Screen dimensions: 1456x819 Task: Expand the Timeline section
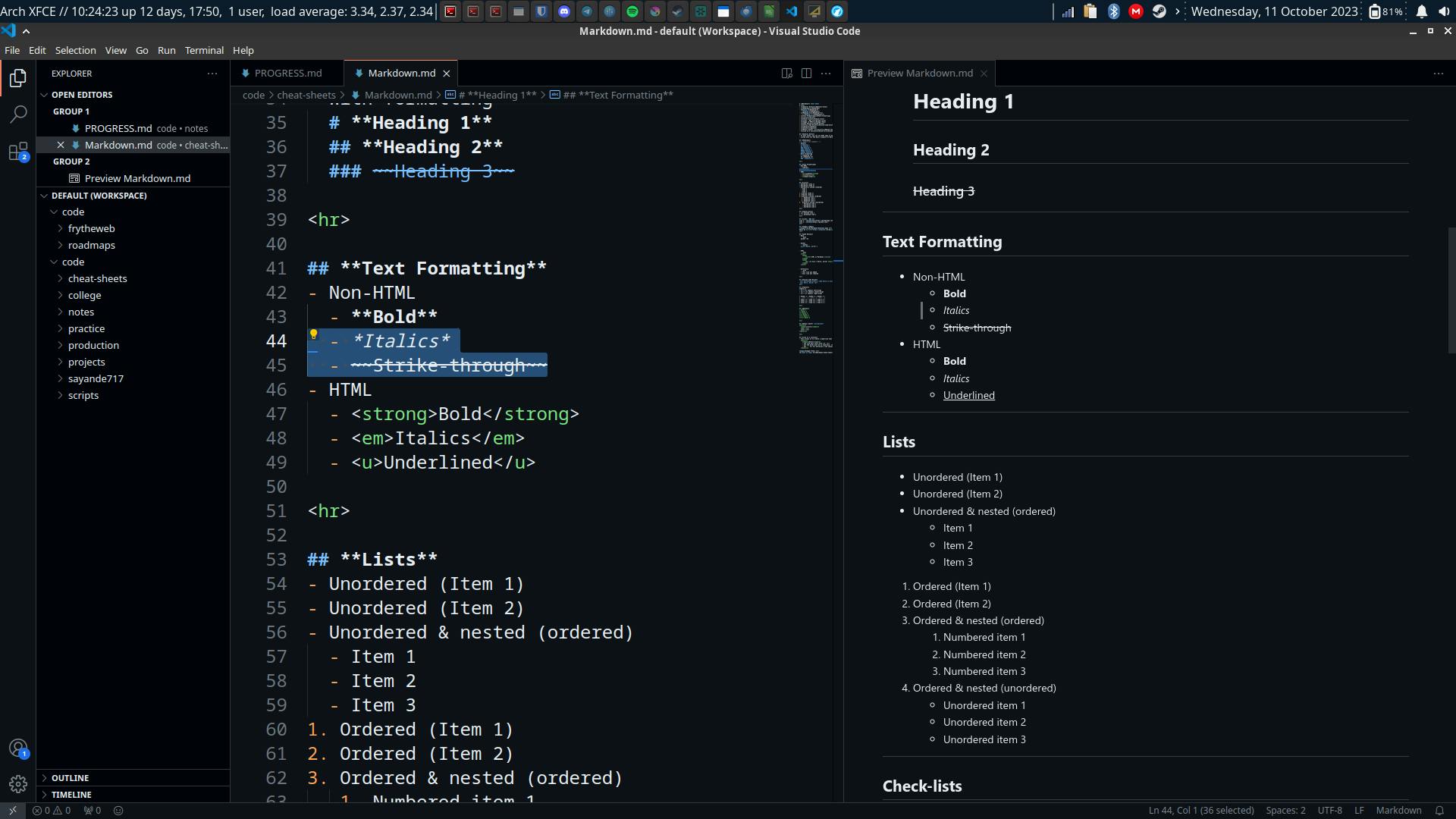tap(133, 795)
